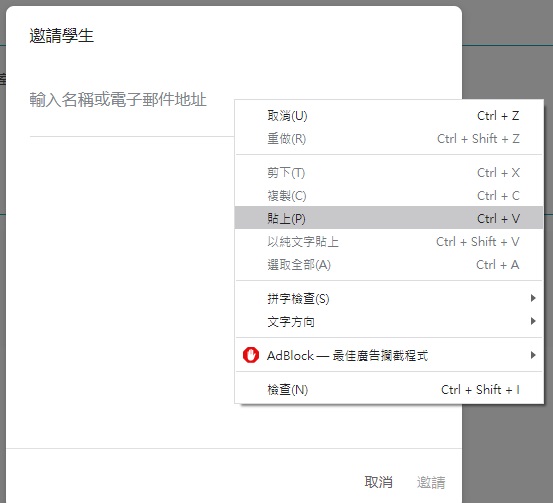Click the 邀請學生 dialog title
This screenshot has width=553, height=503.
(62, 36)
